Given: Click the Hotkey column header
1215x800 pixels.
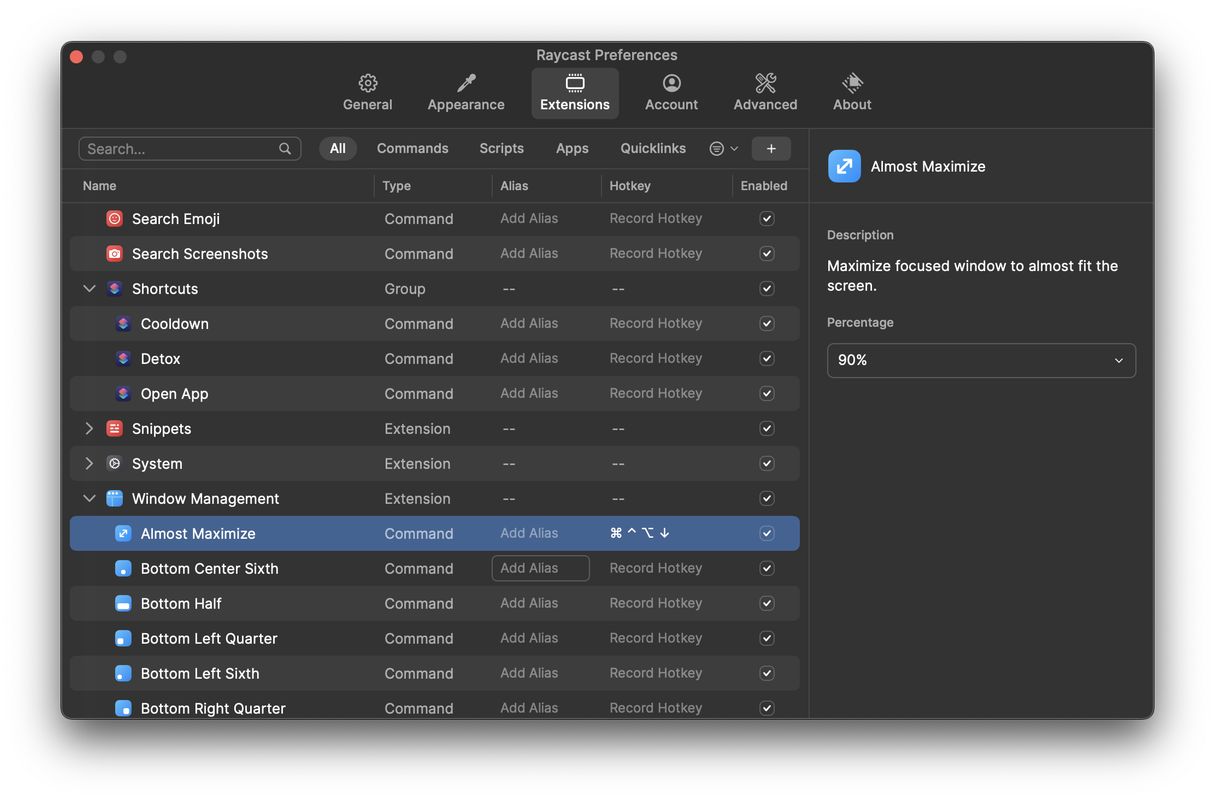Looking at the screenshot, I should coord(630,186).
